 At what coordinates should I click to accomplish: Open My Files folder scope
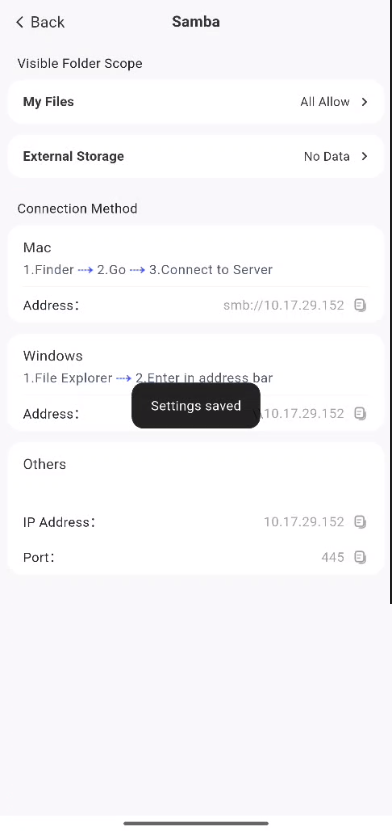pos(196,102)
